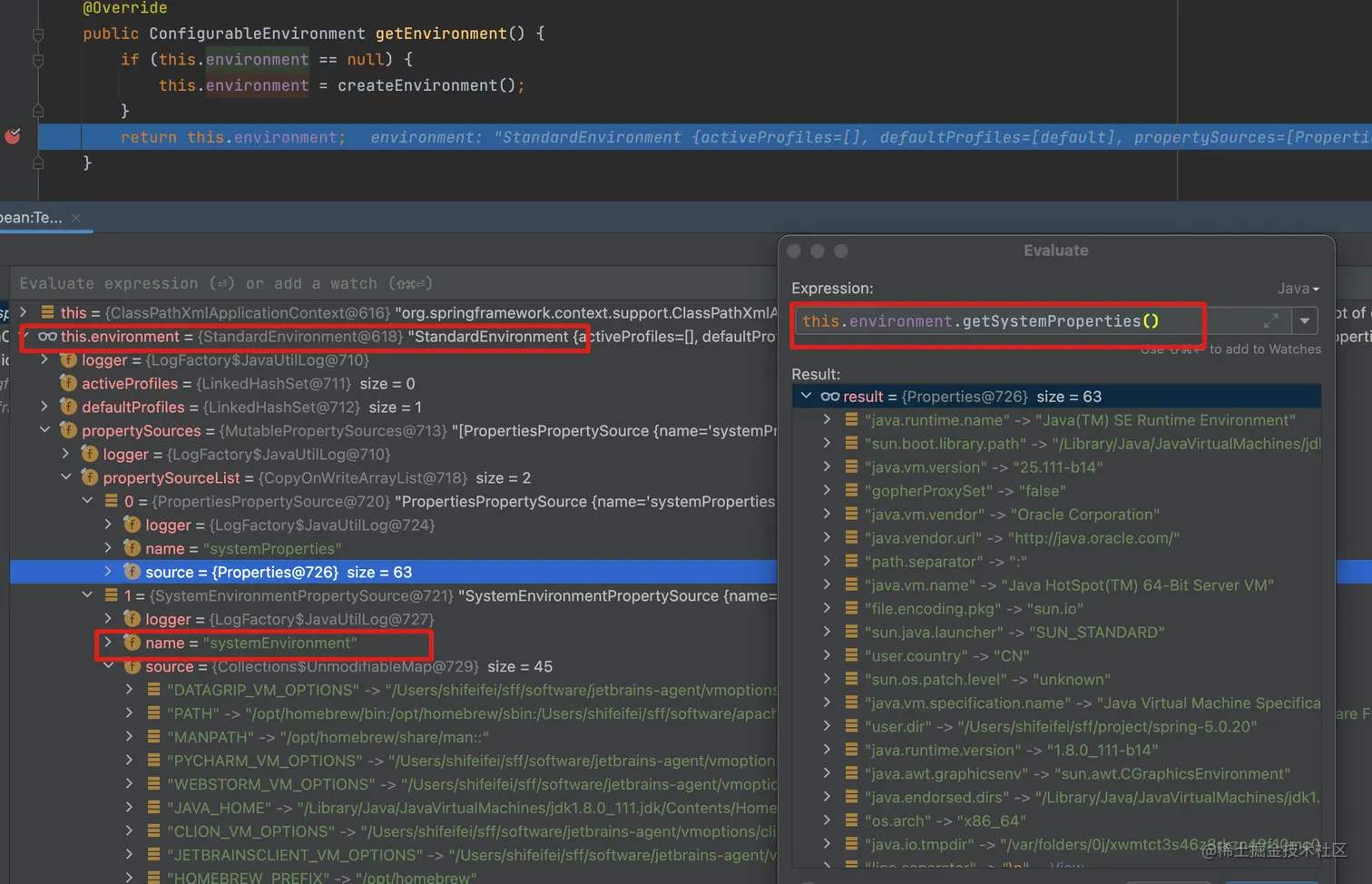This screenshot has height=884, width=1372.
Task: Fold the if block with gutter marker
Action: (x=38, y=61)
